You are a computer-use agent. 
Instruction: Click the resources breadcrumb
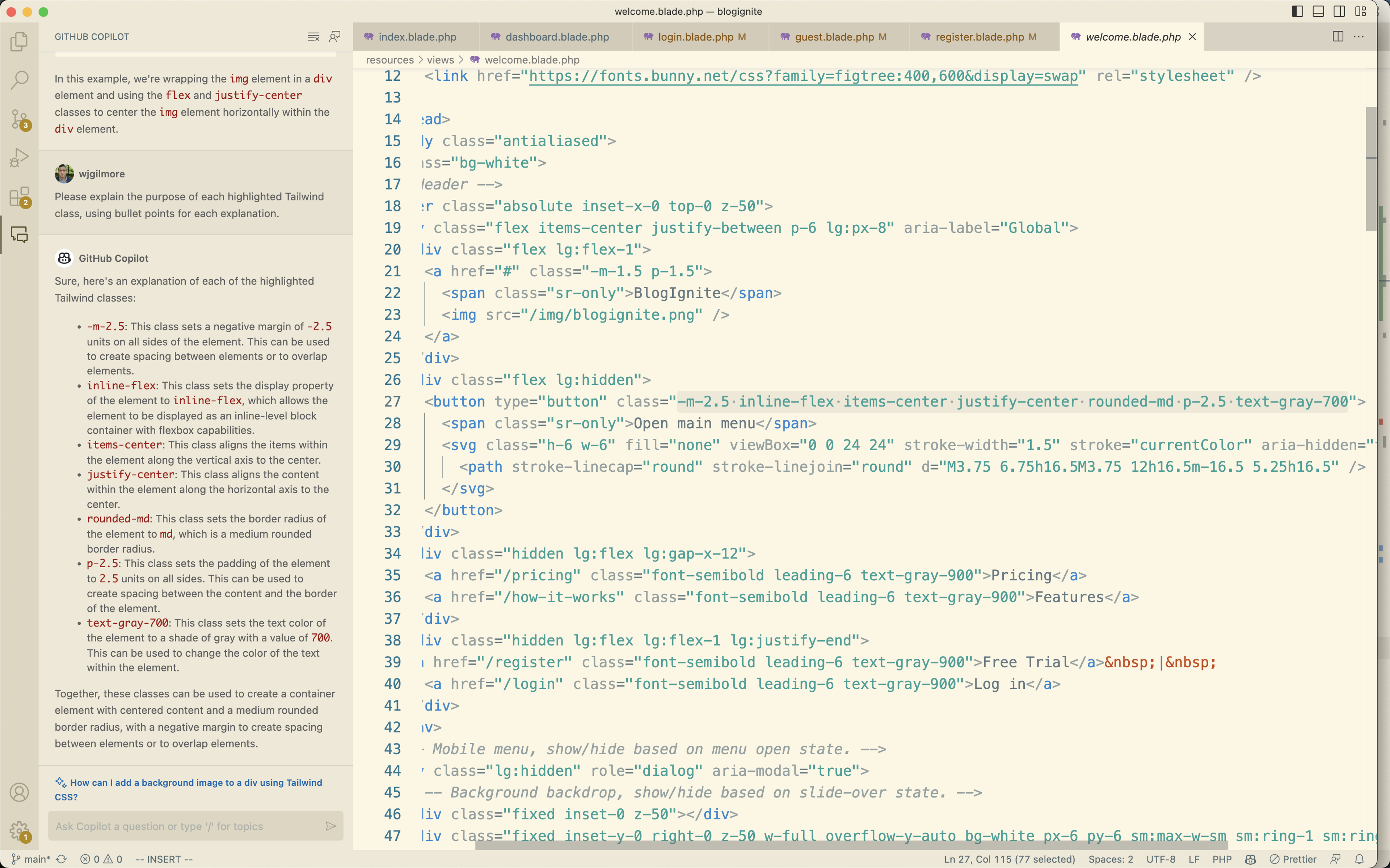pyautogui.click(x=390, y=60)
